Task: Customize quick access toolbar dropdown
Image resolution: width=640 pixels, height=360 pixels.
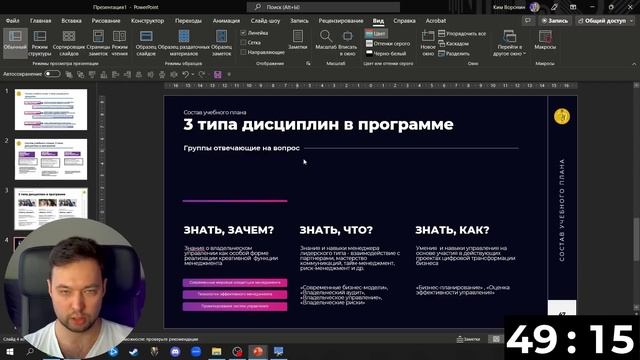Action: tap(229, 74)
